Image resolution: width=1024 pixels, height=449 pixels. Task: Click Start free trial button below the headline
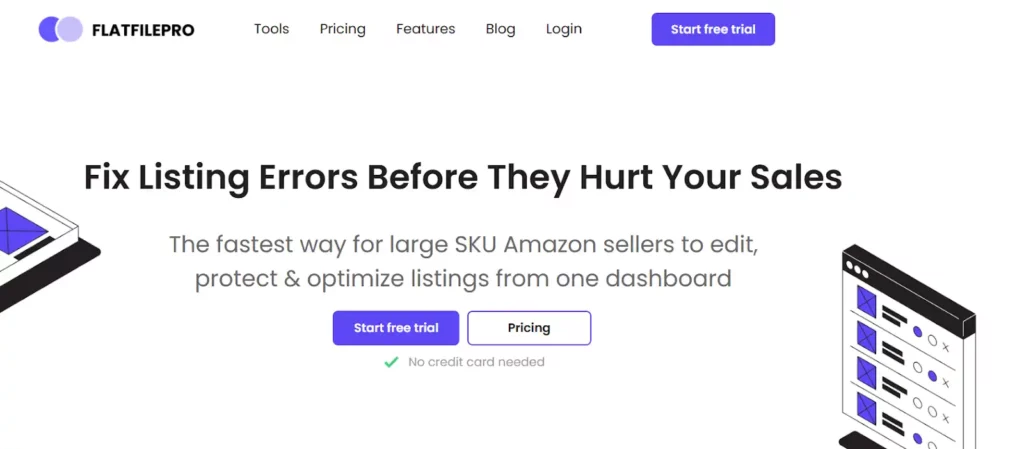[396, 328]
